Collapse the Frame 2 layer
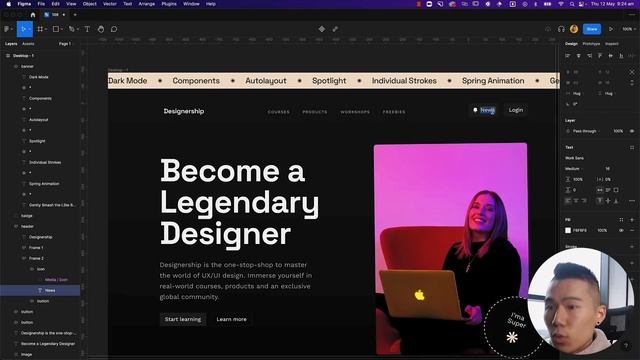Viewport: 640px width, 360px height. point(24,258)
